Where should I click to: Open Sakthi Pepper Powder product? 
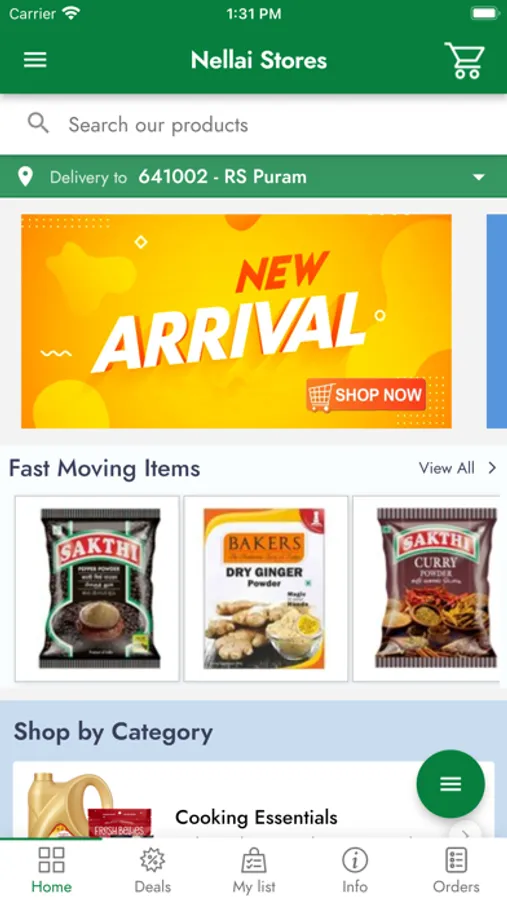97,589
